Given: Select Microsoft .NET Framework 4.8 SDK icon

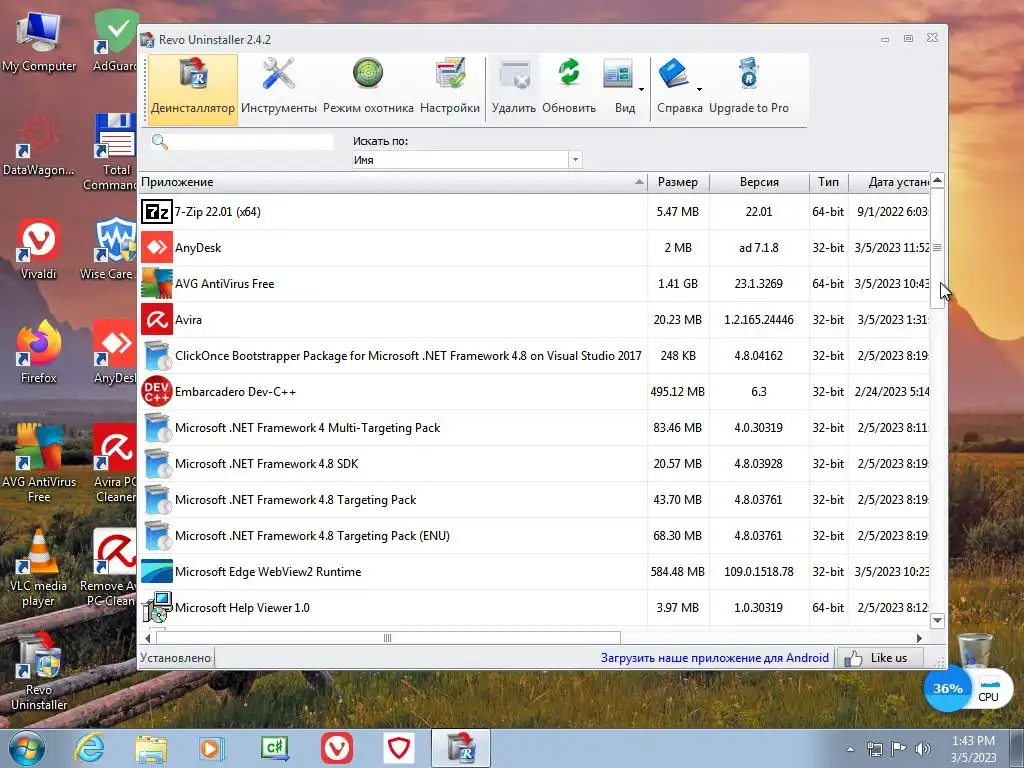Looking at the screenshot, I should (x=157, y=464).
